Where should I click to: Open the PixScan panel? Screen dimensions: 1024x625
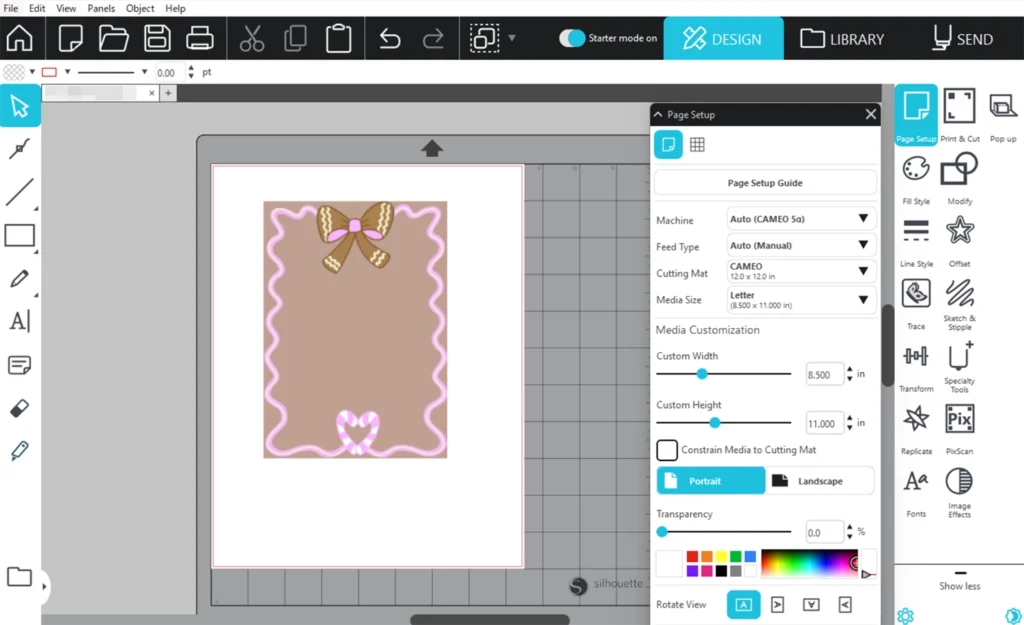click(x=959, y=419)
